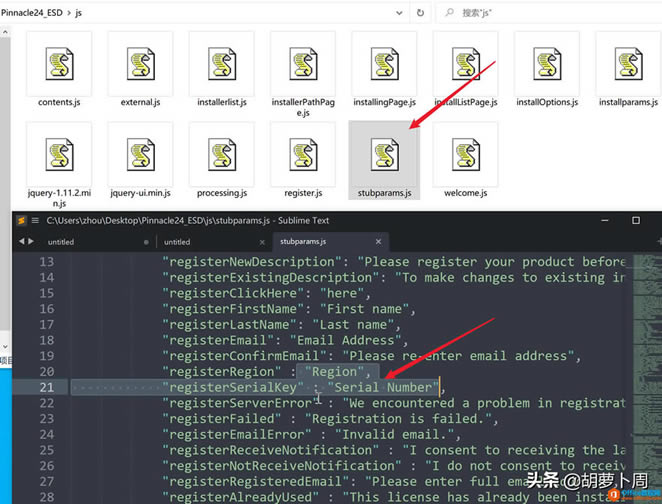Select the installparams.js file icon
Screen dimensions: 662x504
[x=628, y=64]
